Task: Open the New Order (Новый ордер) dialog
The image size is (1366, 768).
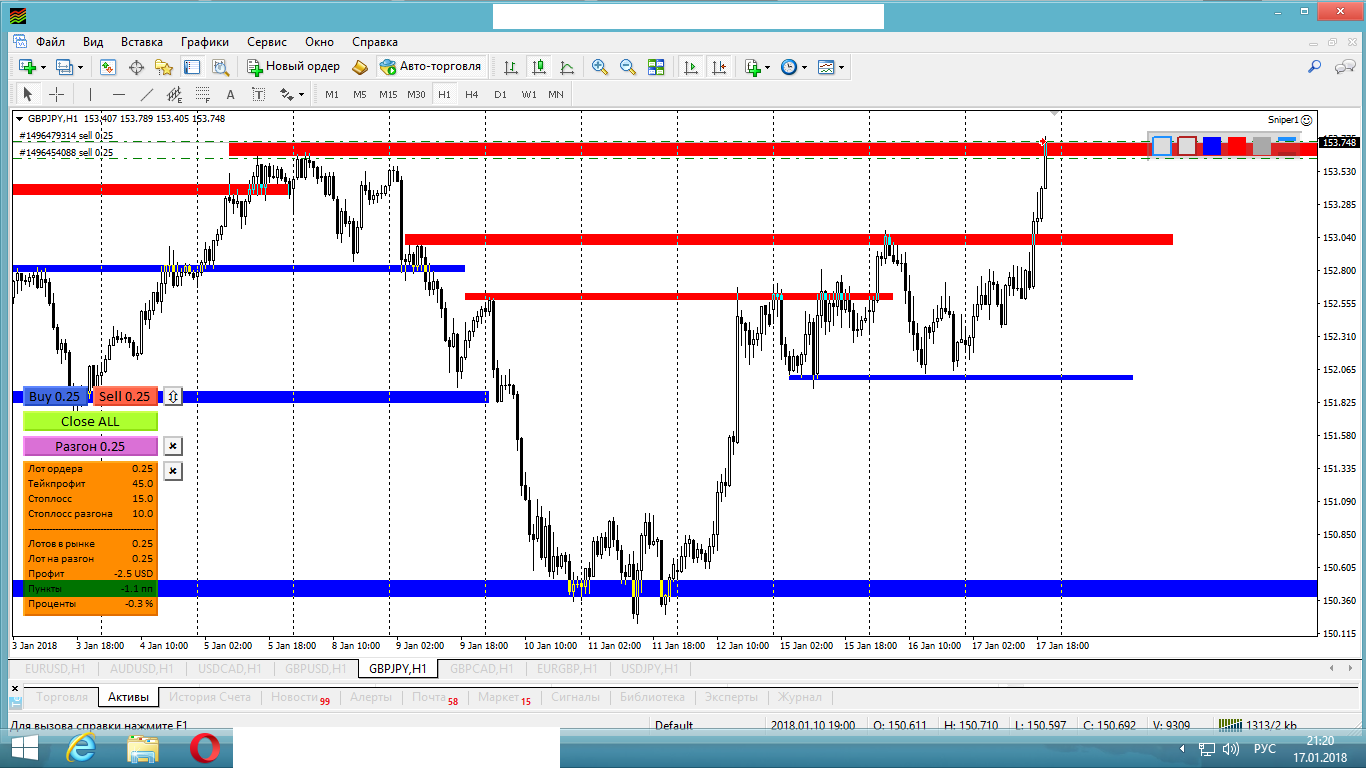Action: coord(294,67)
